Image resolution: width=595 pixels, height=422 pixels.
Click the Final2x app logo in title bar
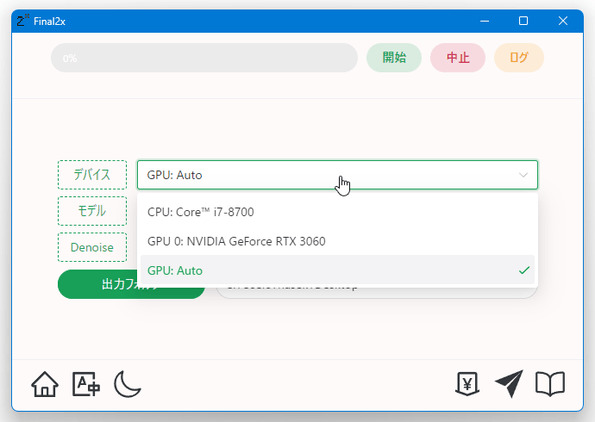tap(22, 20)
